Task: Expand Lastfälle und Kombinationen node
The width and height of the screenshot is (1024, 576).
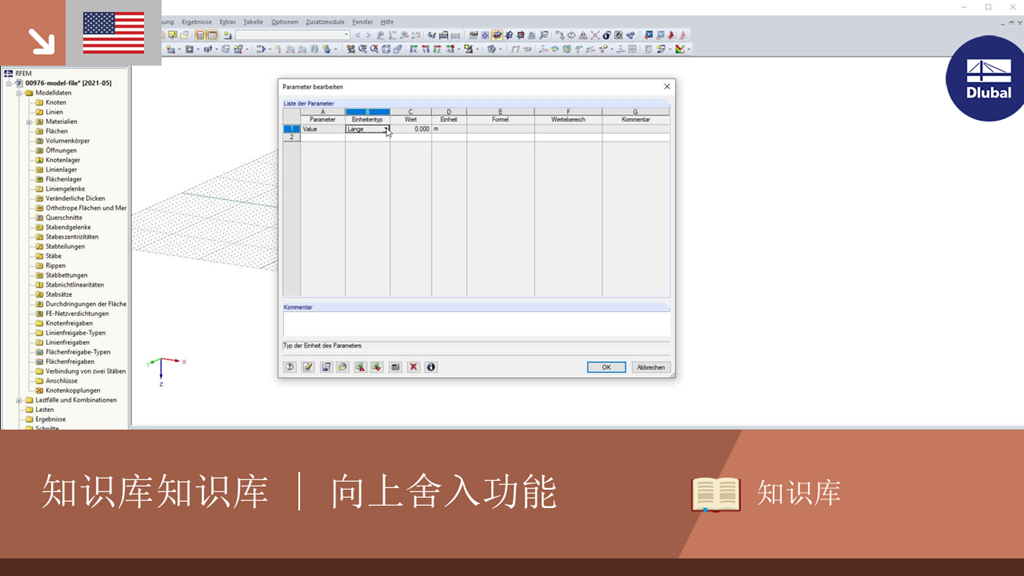Action: click(19, 400)
